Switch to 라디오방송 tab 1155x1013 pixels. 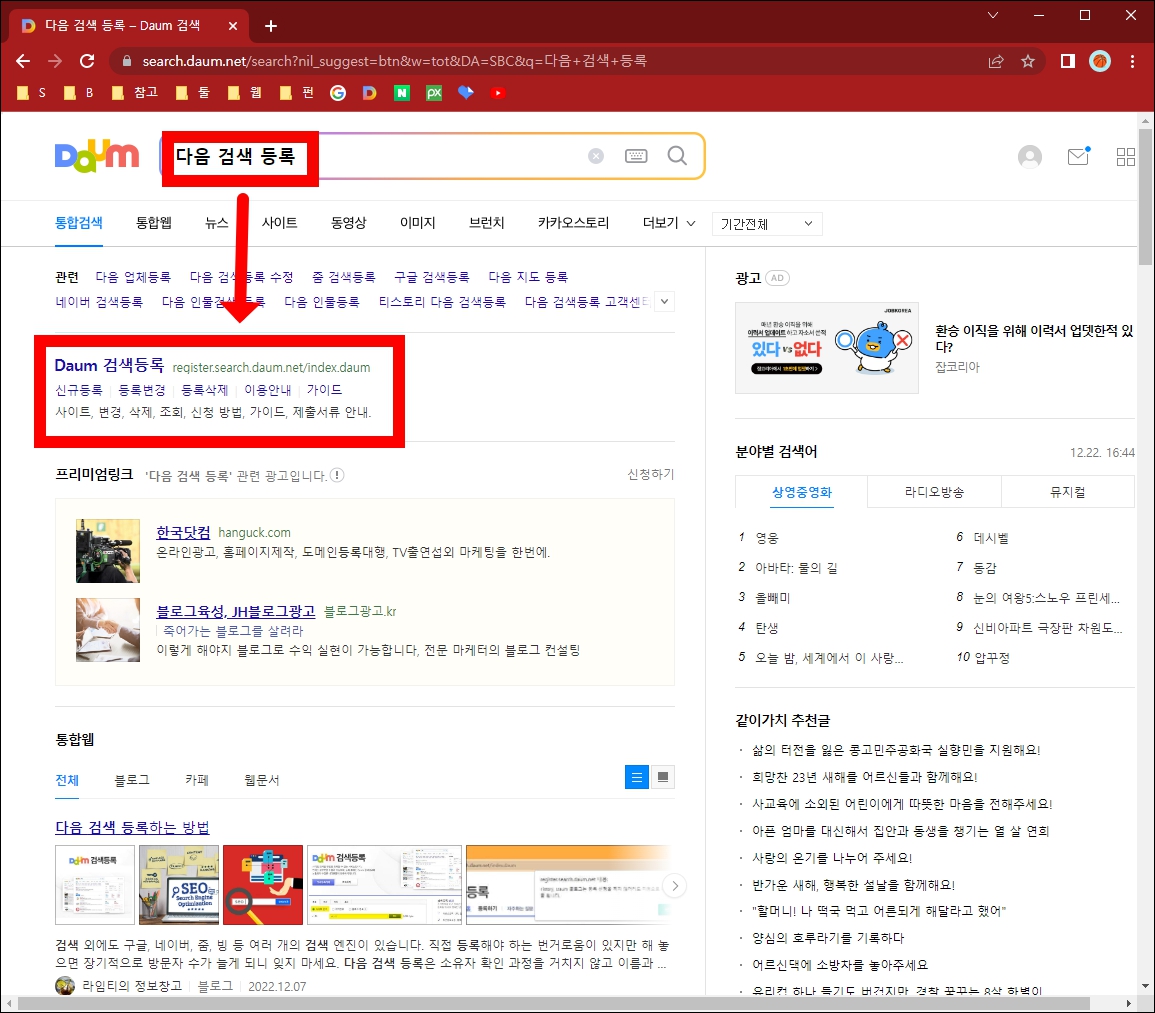point(934,492)
